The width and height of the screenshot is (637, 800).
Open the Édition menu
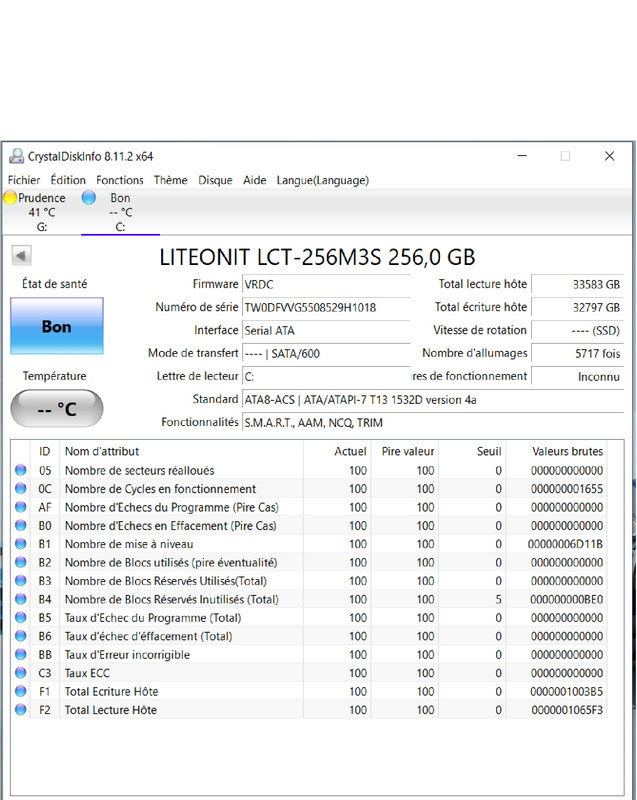pyautogui.click(x=68, y=180)
